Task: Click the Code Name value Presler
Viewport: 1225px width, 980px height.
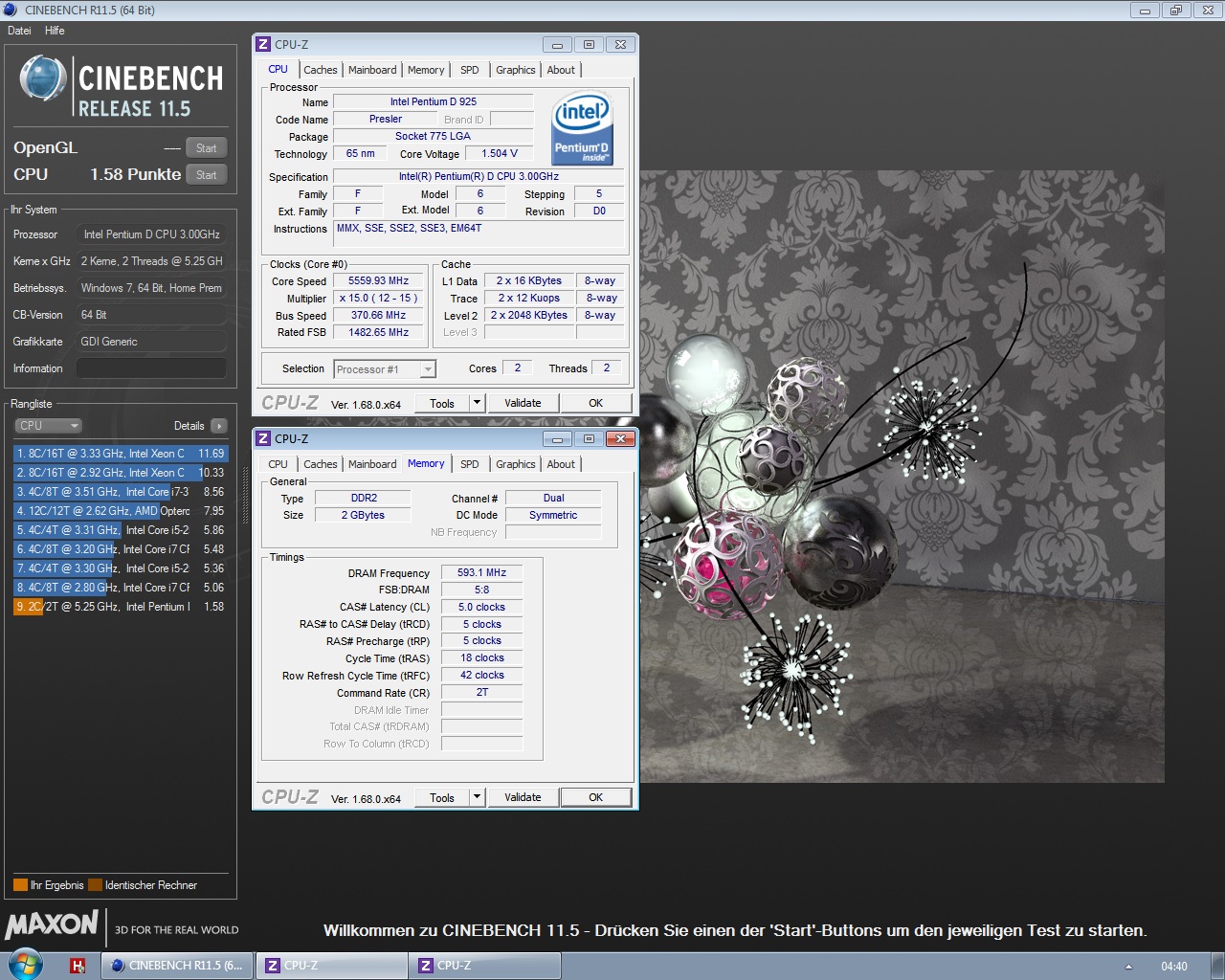Action: tap(385, 120)
